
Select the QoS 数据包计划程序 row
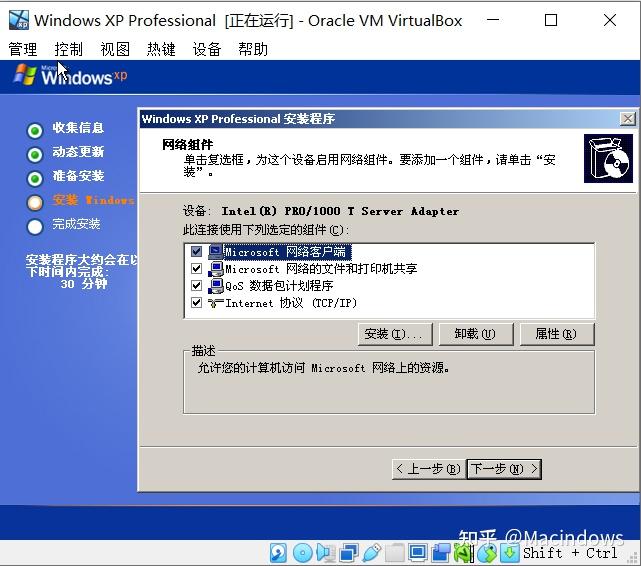tap(390, 286)
